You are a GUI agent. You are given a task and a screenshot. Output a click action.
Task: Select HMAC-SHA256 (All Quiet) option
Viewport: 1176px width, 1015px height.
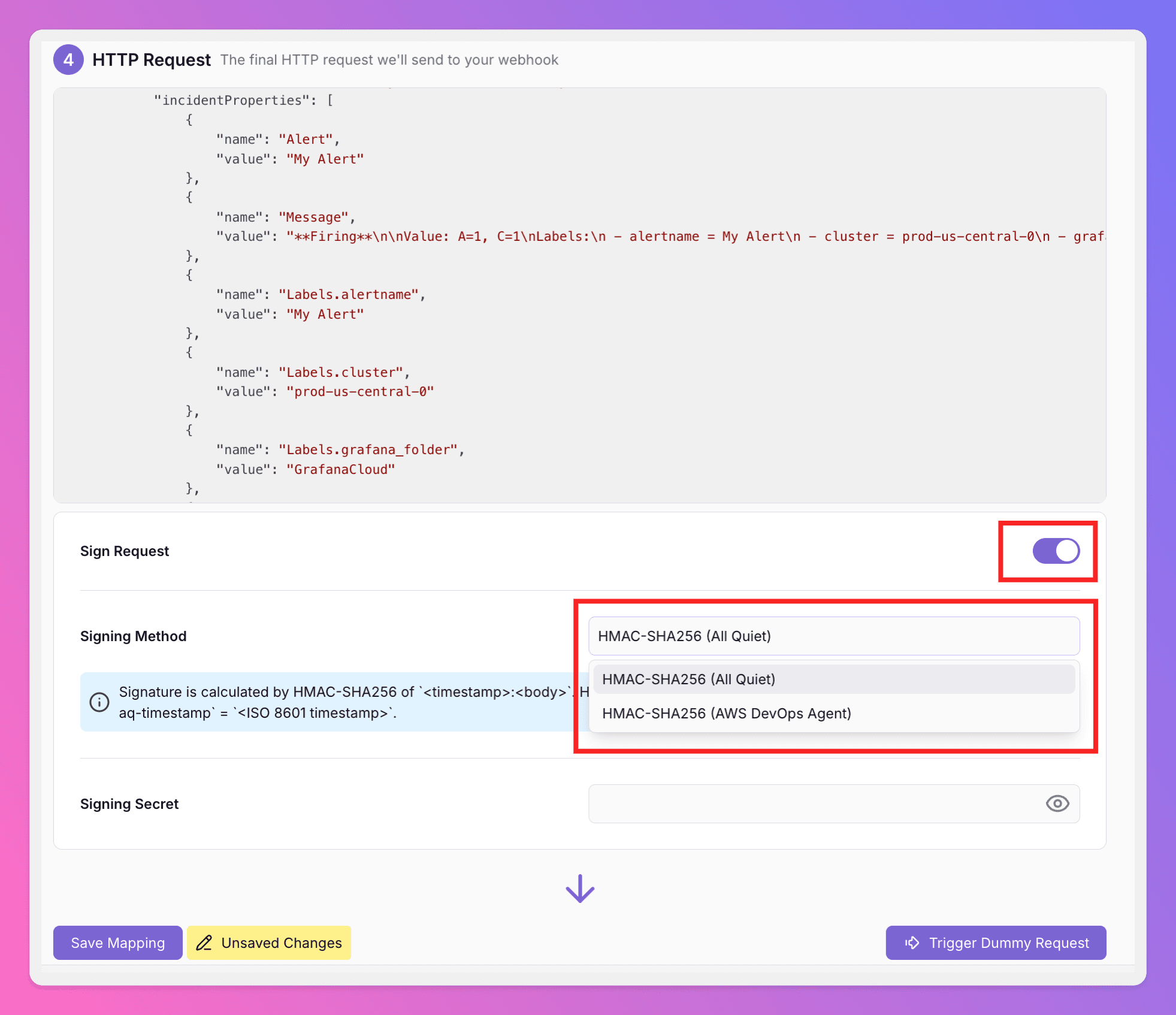point(833,679)
